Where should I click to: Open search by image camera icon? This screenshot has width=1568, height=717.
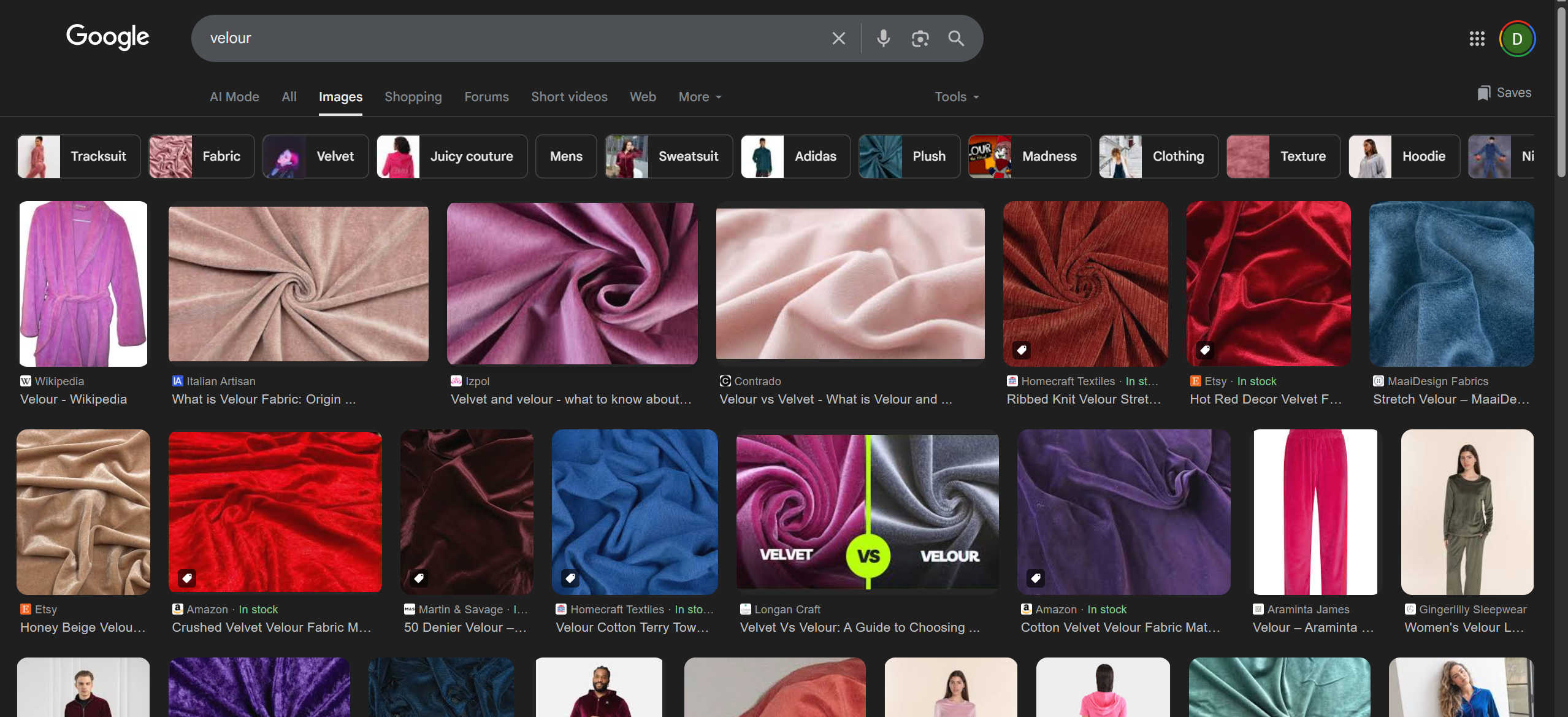pyautogui.click(x=920, y=39)
